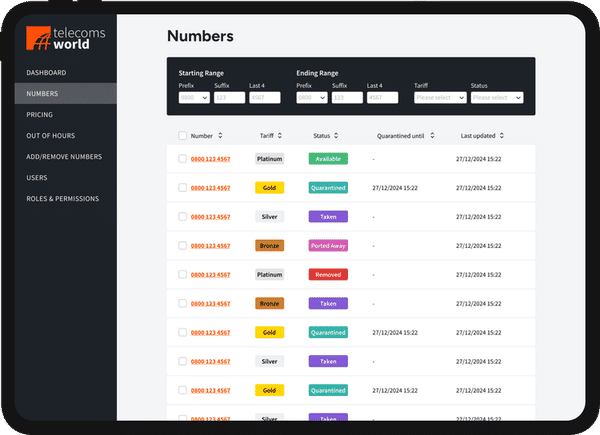Open Add/Remove Numbers in the sidebar
Screen dimensions: 600x435
[64, 157]
